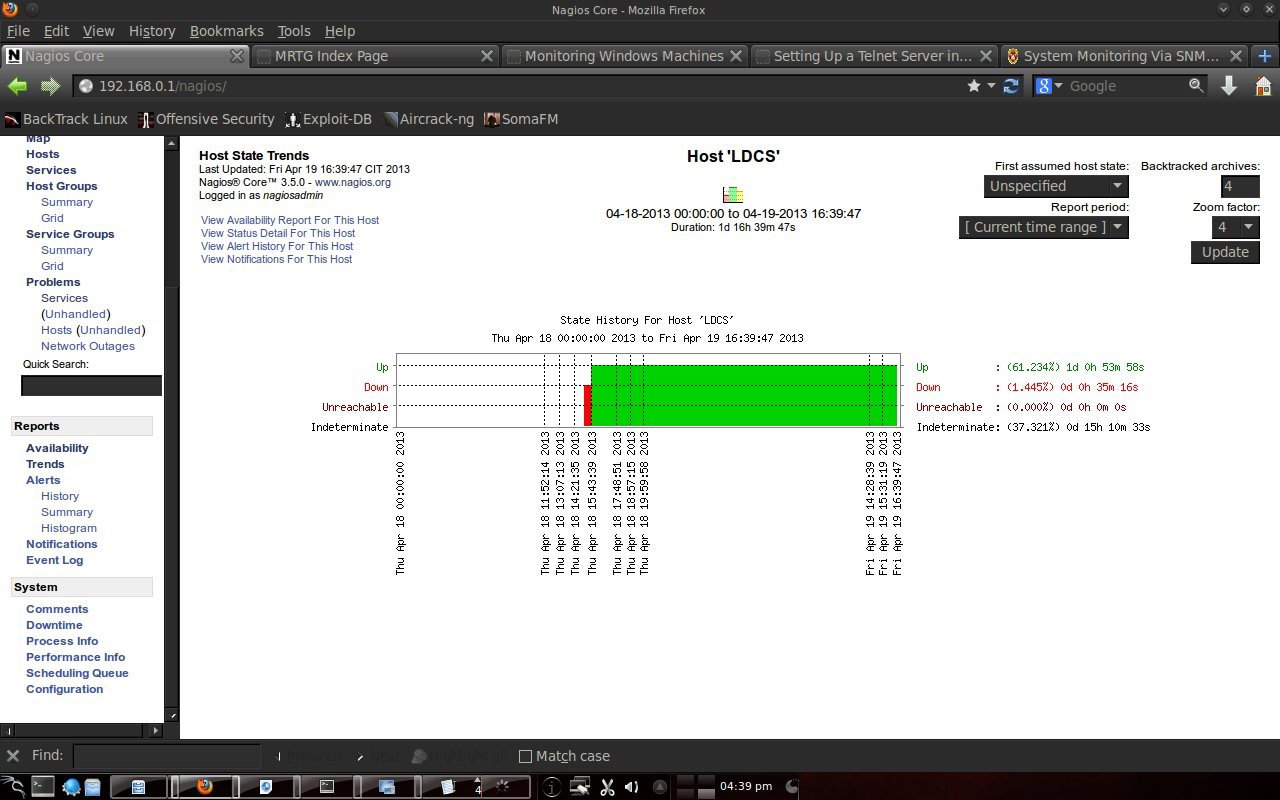
Task: Switch to the MRTG Index Page tab
Action: (374, 56)
